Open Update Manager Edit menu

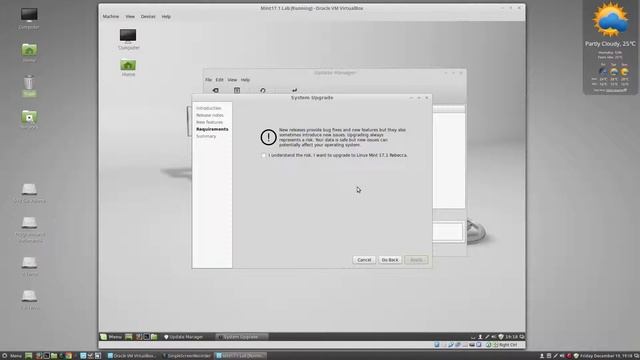tap(220, 80)
